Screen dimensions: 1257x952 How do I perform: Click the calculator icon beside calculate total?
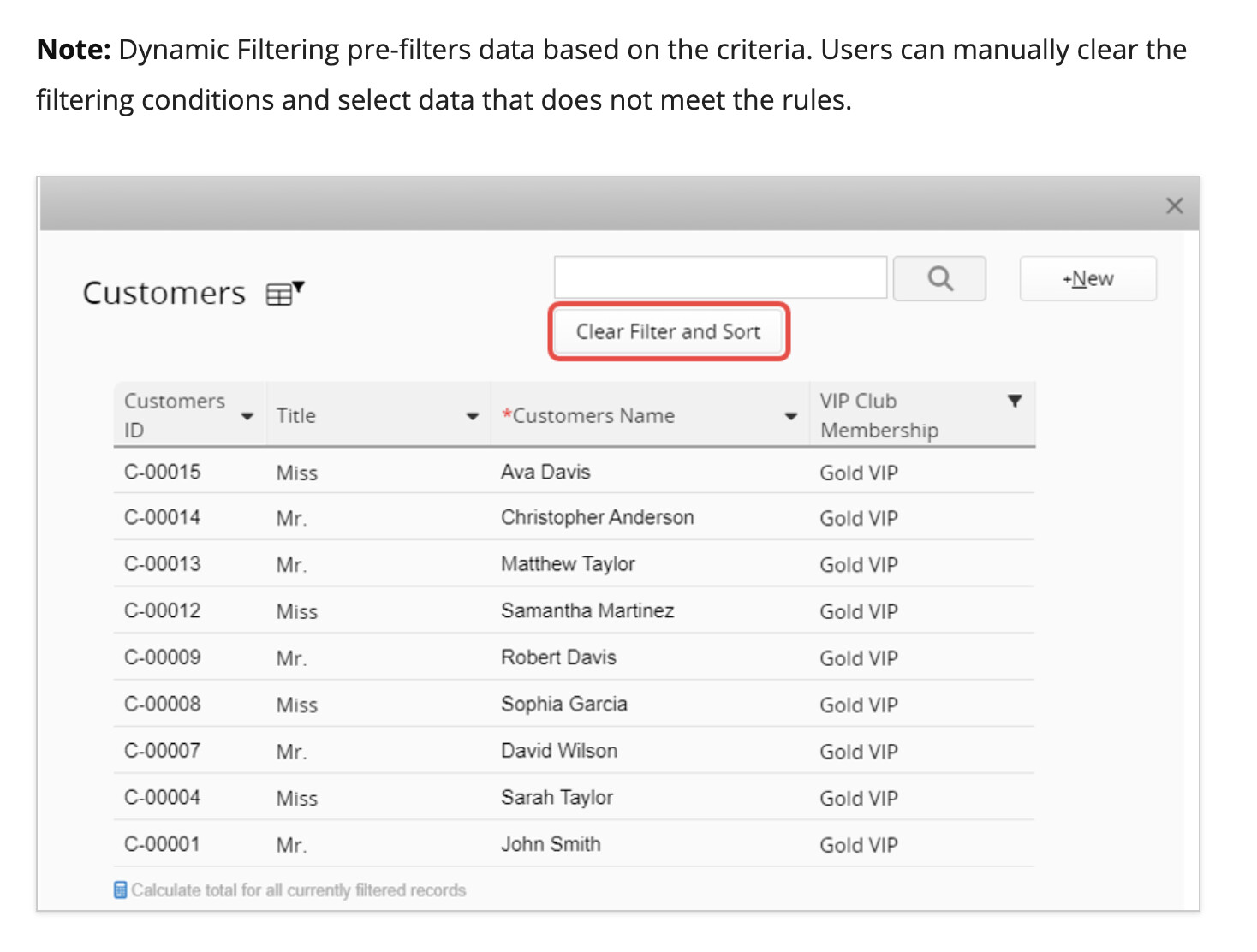click(x=121, y=890)
